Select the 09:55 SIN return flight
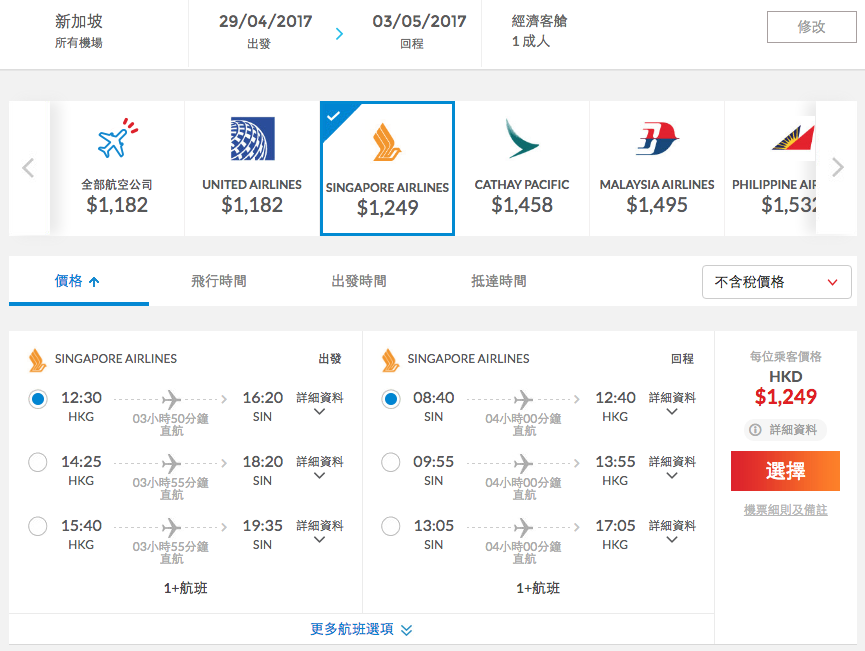The height and width of the screenshot is (651, 865). 391,462
